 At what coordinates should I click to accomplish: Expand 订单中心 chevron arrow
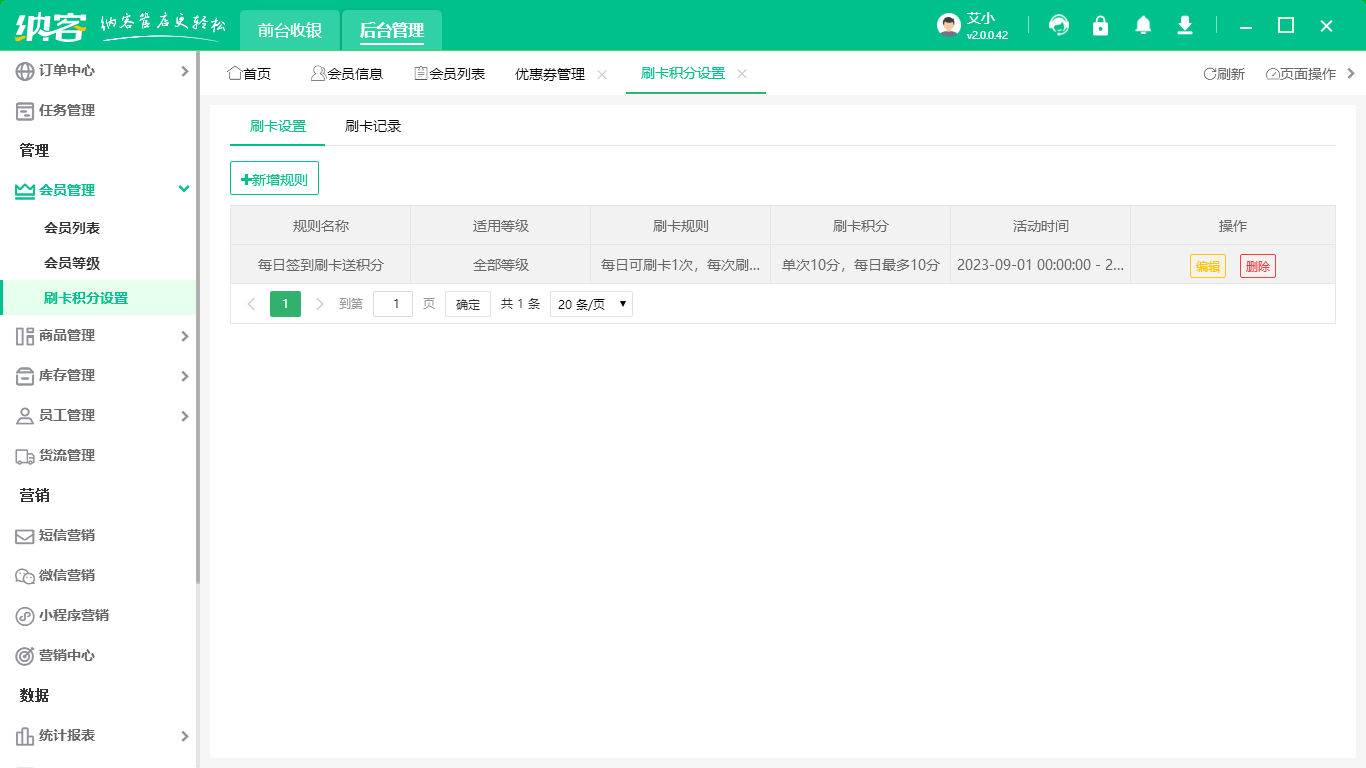tap(184, 71)
